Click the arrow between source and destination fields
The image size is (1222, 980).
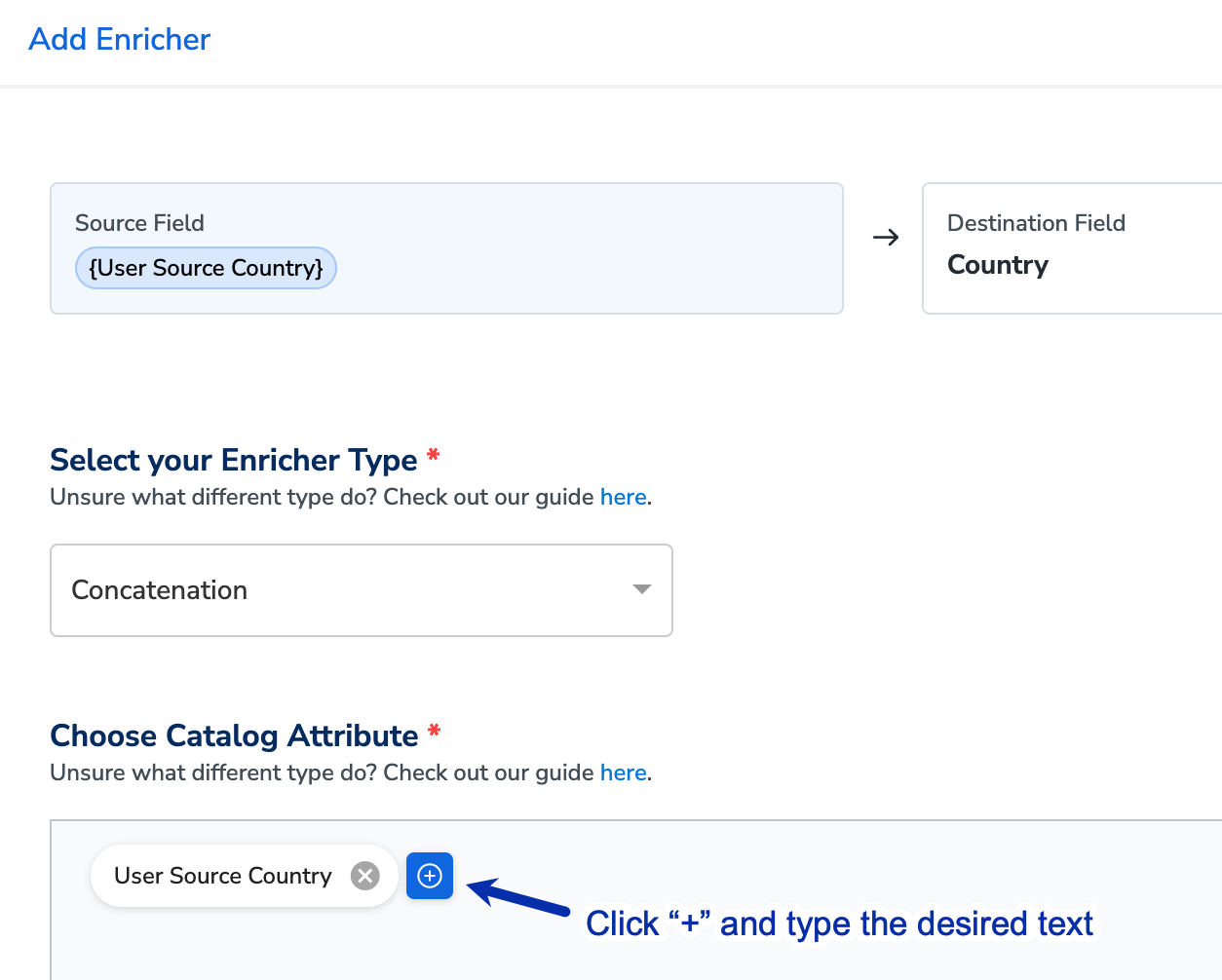(x=885, y=238)
